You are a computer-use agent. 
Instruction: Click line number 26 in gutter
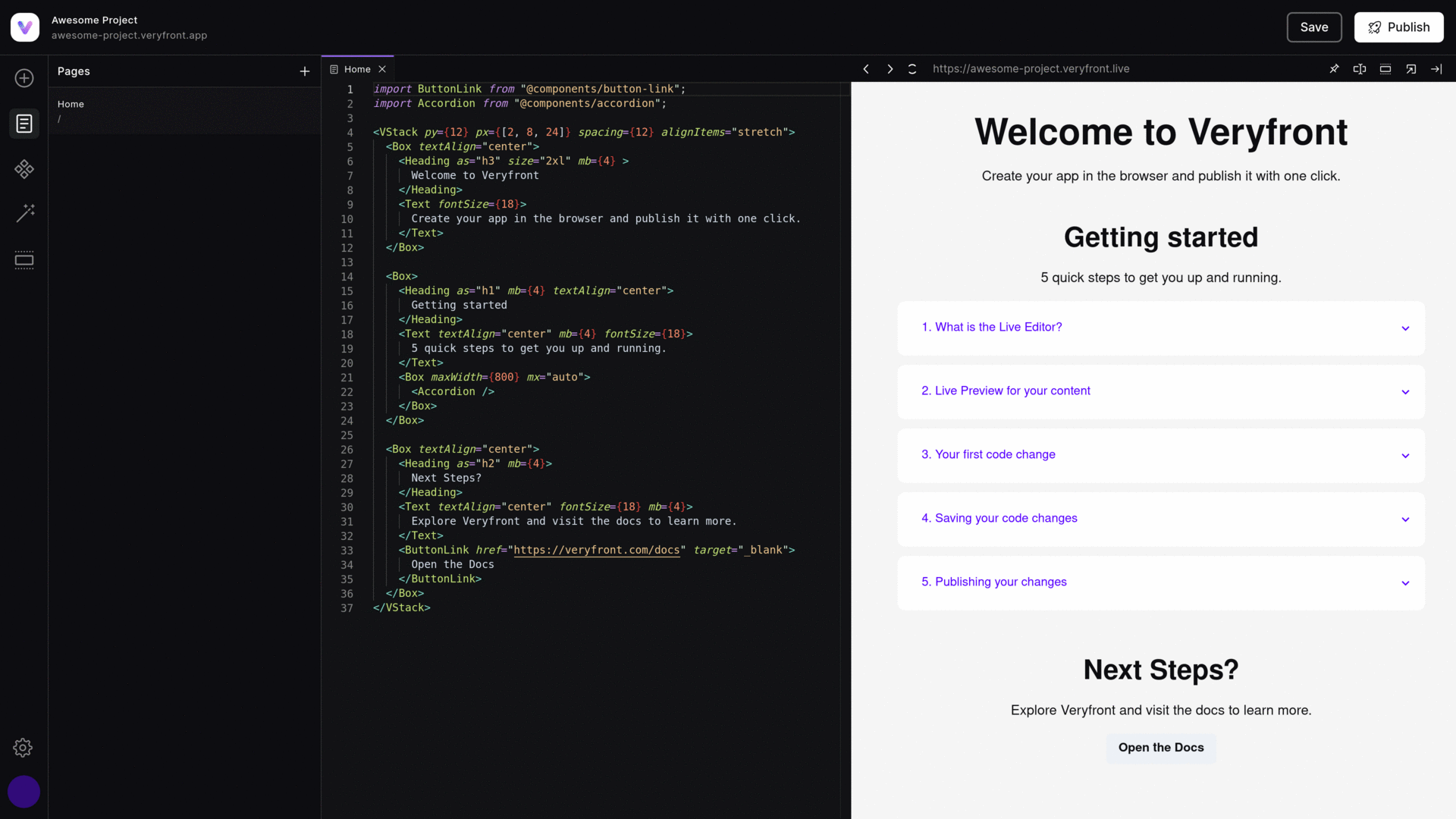pos(347,450)
